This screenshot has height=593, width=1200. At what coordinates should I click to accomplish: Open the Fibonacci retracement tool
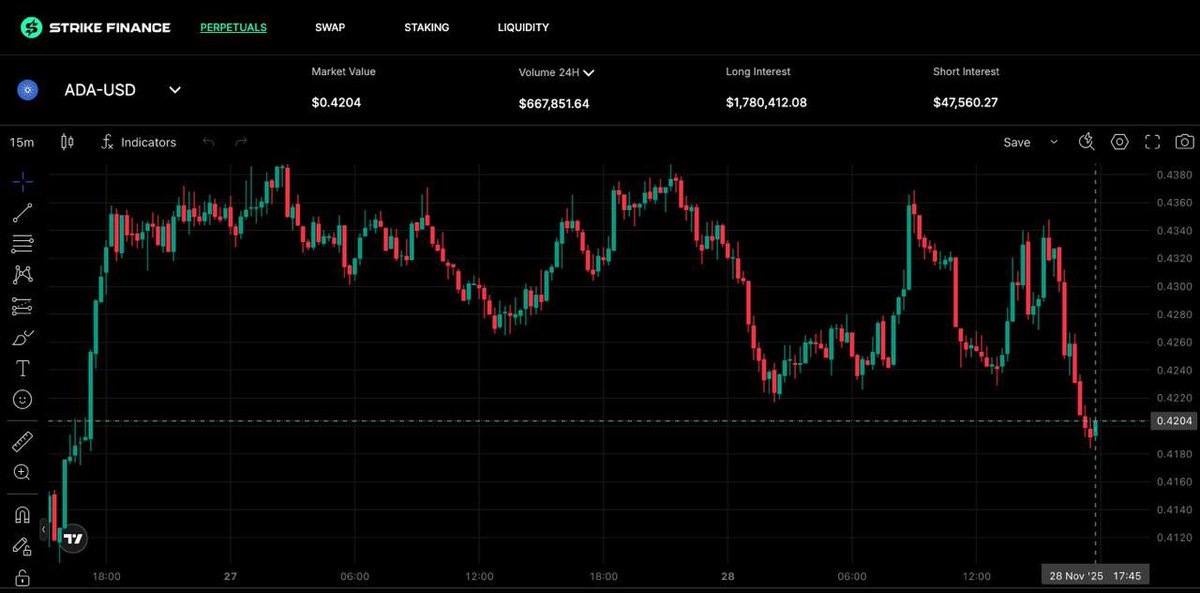22,243
